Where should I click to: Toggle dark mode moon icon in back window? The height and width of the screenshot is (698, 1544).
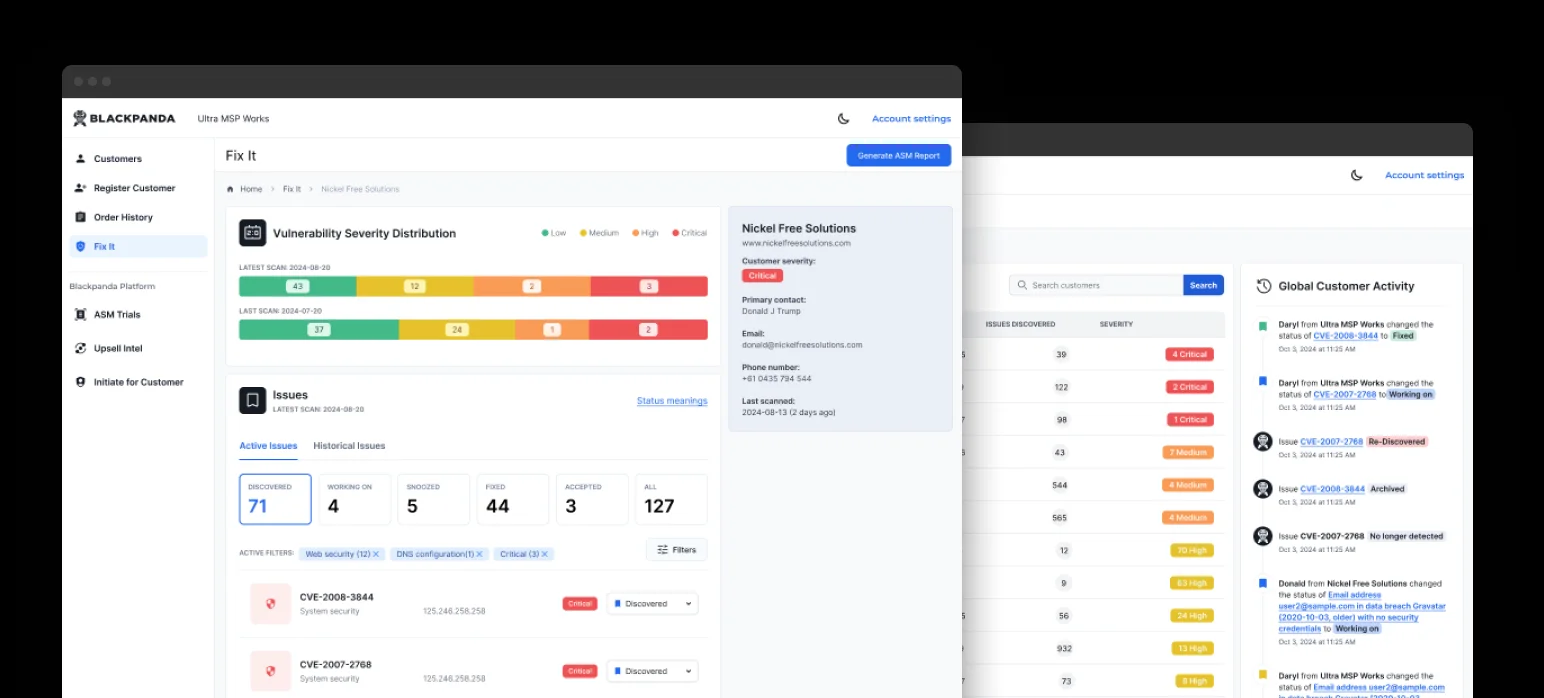point(1357,175)
